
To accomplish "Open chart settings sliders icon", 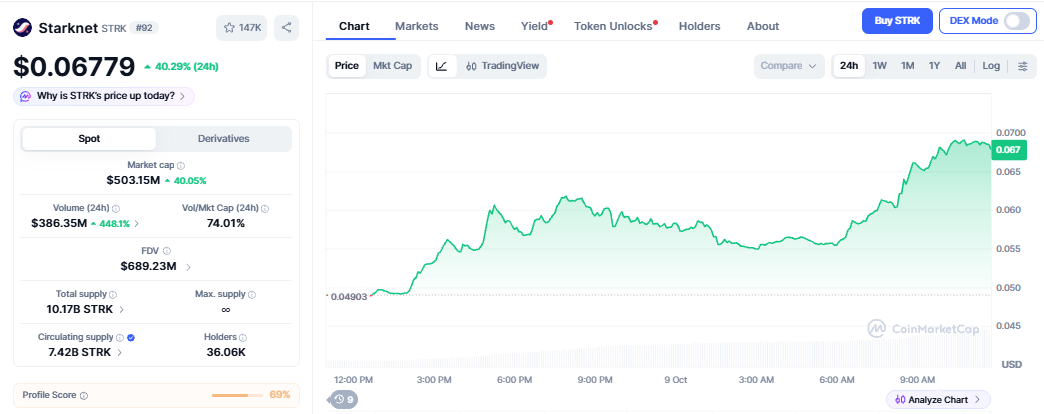I will [1023, 66].
